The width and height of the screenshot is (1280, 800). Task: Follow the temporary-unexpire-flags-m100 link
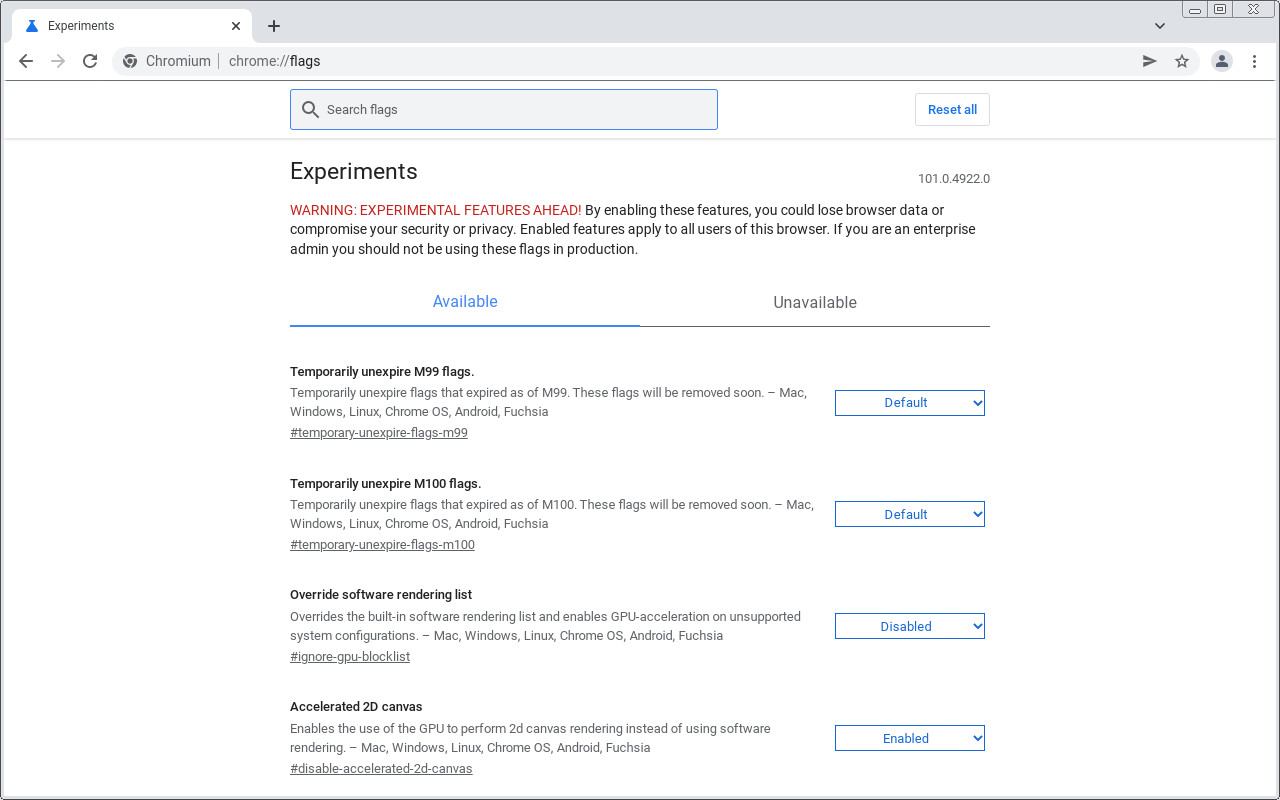[x=382, y=544]
